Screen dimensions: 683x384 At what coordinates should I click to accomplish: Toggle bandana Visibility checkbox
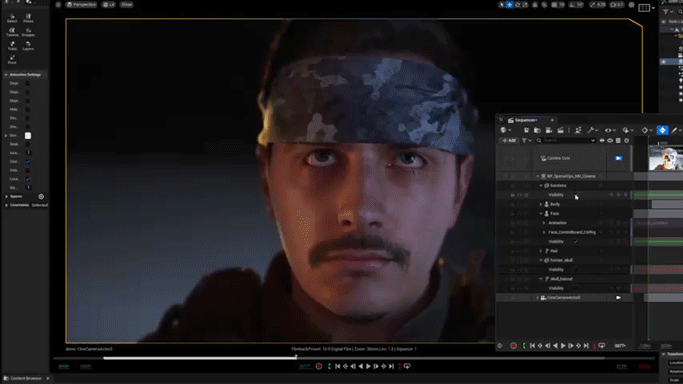pyautogui.click(x=576, y=195)
